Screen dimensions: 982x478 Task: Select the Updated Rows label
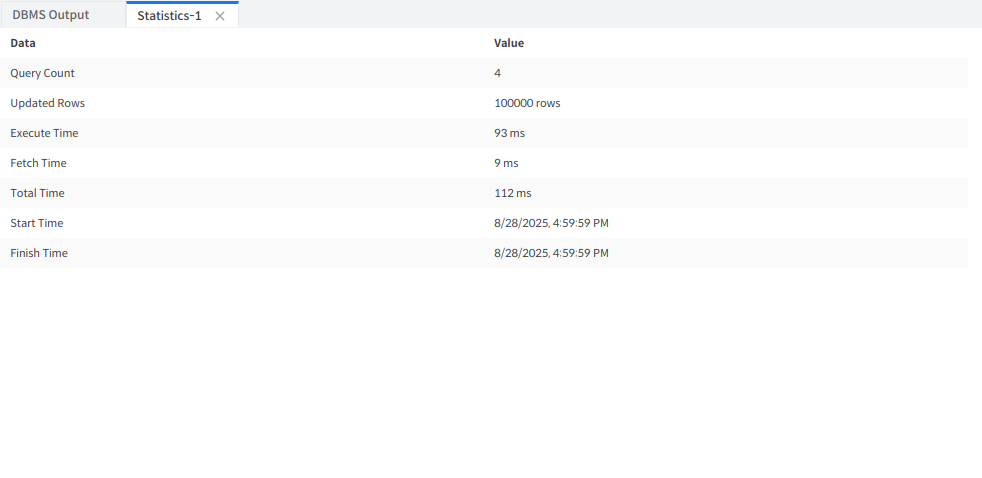(x=47, y=103)
